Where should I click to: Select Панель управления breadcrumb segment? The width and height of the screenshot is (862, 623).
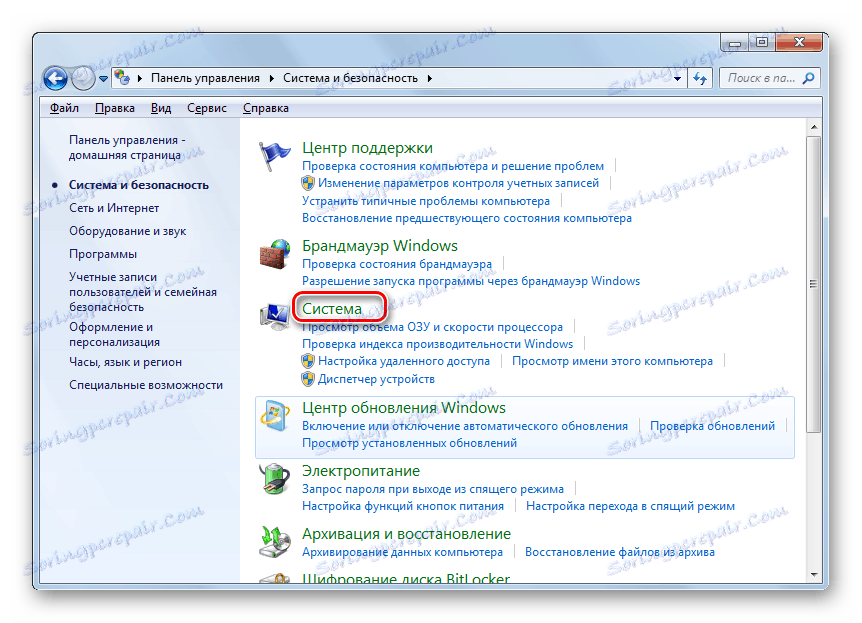pos(205,78)
